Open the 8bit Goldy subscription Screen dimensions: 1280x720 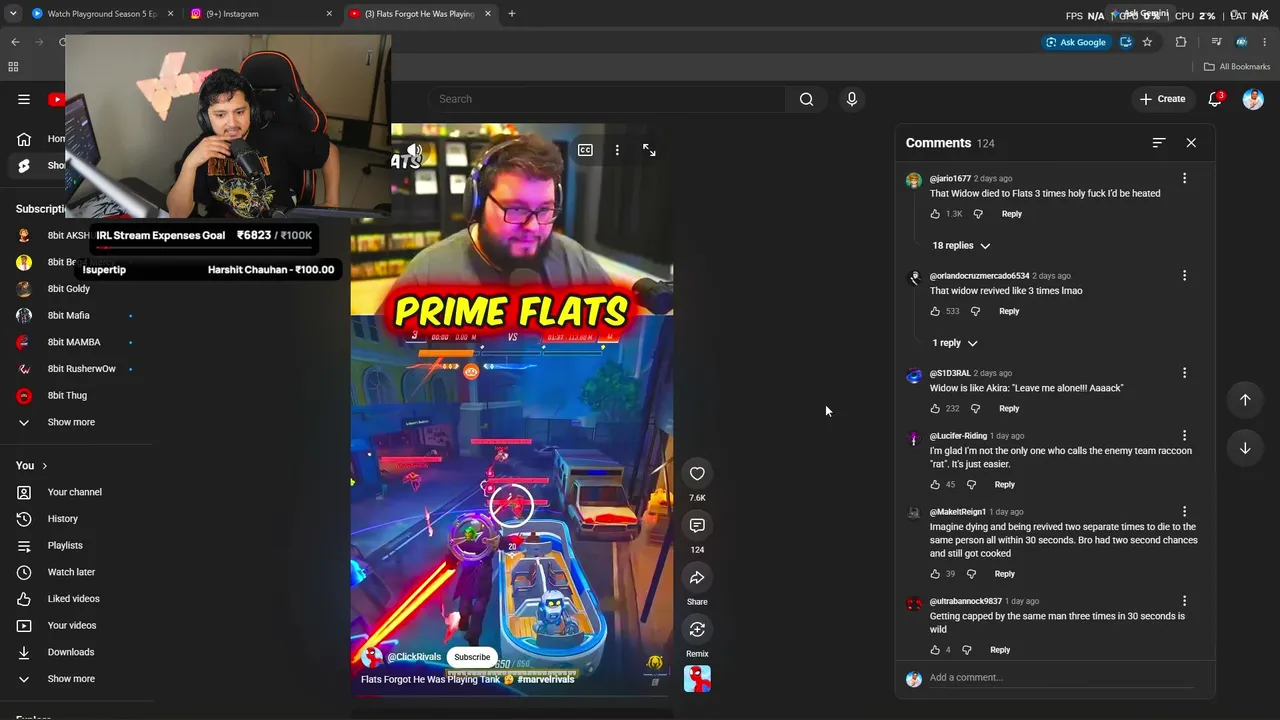68,289
